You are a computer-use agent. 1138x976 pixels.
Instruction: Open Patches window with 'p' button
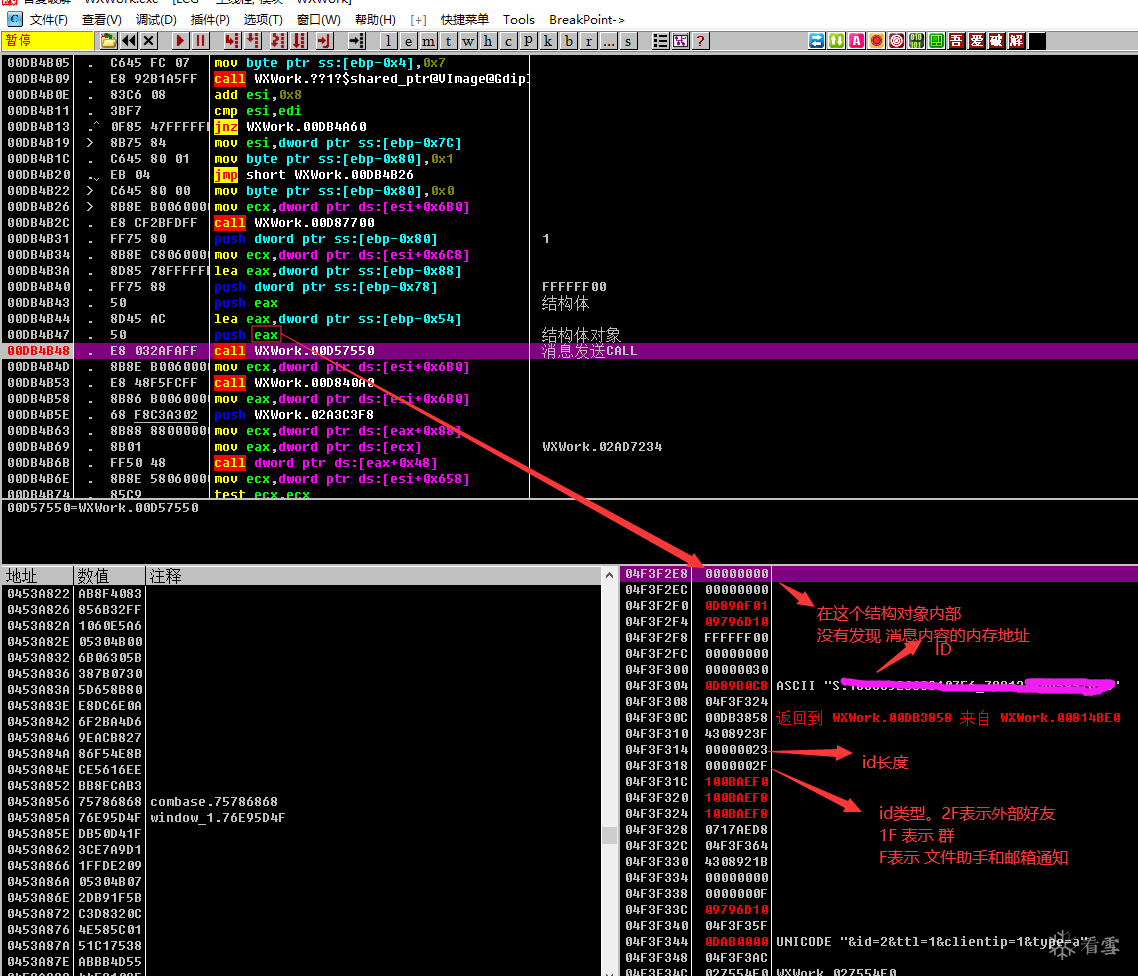tap(528, 41)
